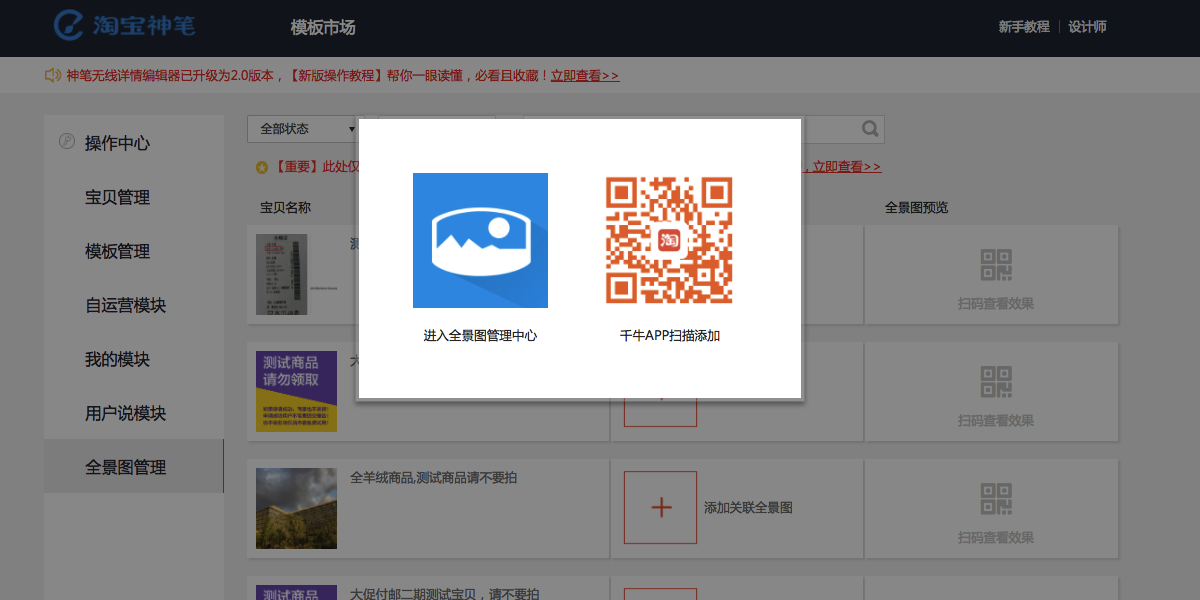Open the 全部状态 dropdown
The width and height of the screenshot is (1200, 600).
point(305,129)
